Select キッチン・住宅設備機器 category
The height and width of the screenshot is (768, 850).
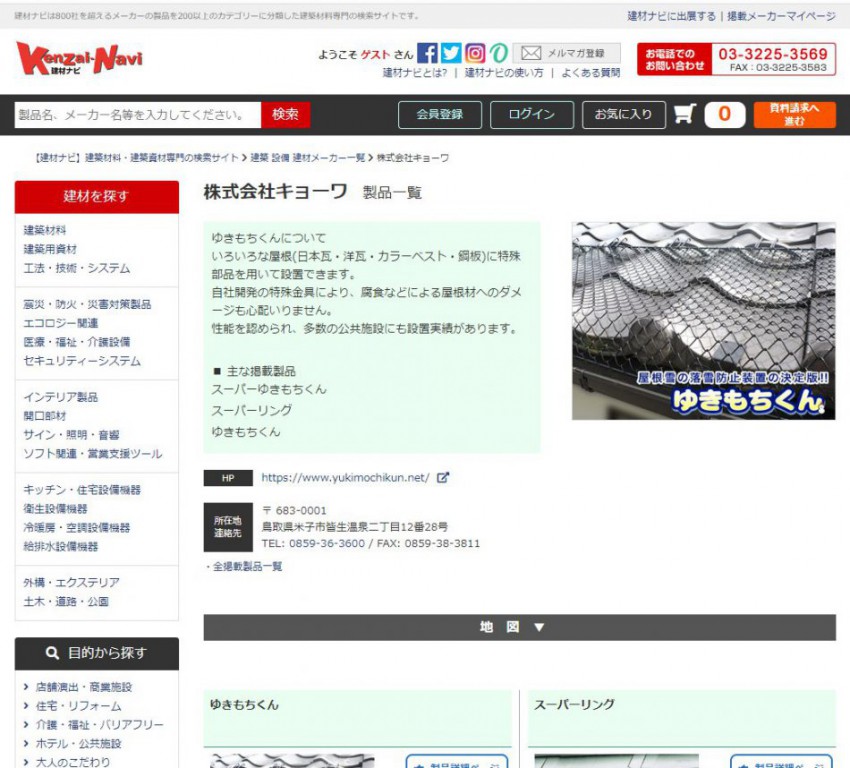click(x=82, y=489)
